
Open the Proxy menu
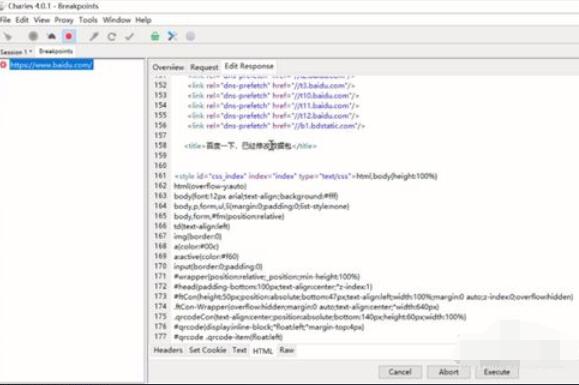pyautogui.click(x=64, y=20)
